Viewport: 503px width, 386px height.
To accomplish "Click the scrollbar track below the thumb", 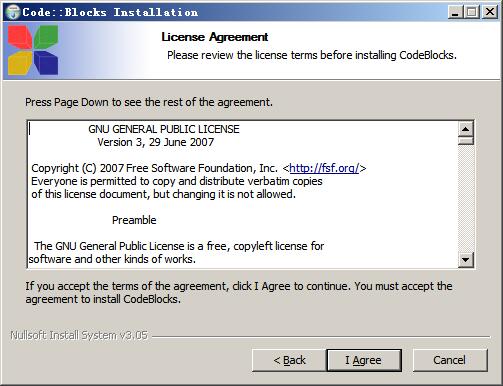I will 466,198.
